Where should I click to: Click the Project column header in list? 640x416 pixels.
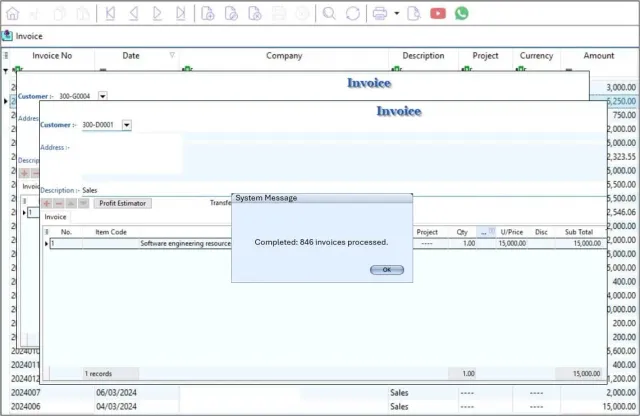(485, 56)
